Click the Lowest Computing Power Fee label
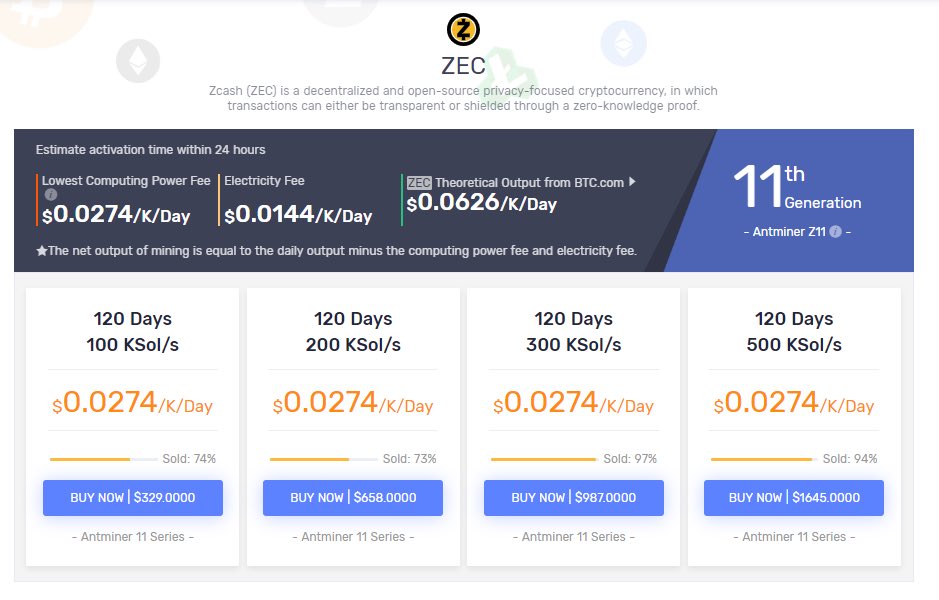Image resolution: width=939 pixels, height=600 pixels. pos(126,181)
